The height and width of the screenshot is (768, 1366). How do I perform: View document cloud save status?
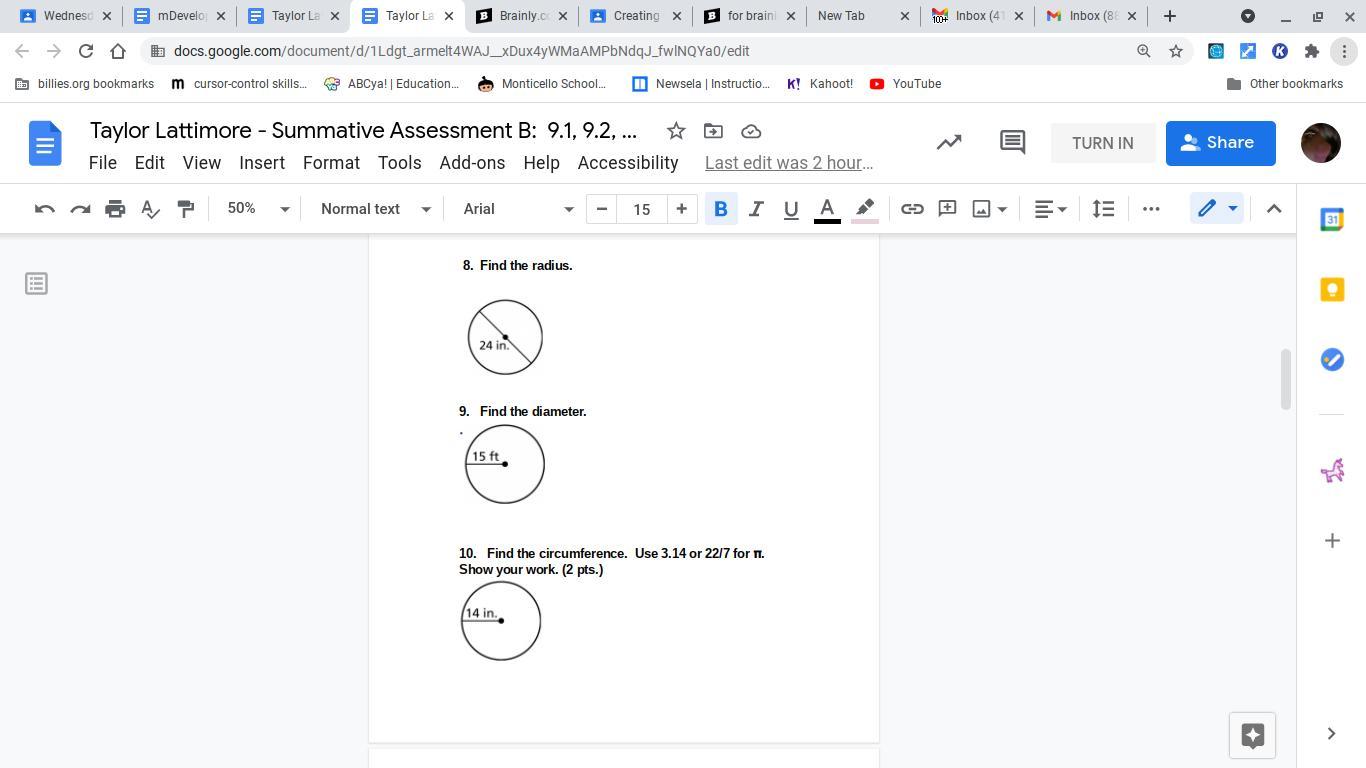751,131
